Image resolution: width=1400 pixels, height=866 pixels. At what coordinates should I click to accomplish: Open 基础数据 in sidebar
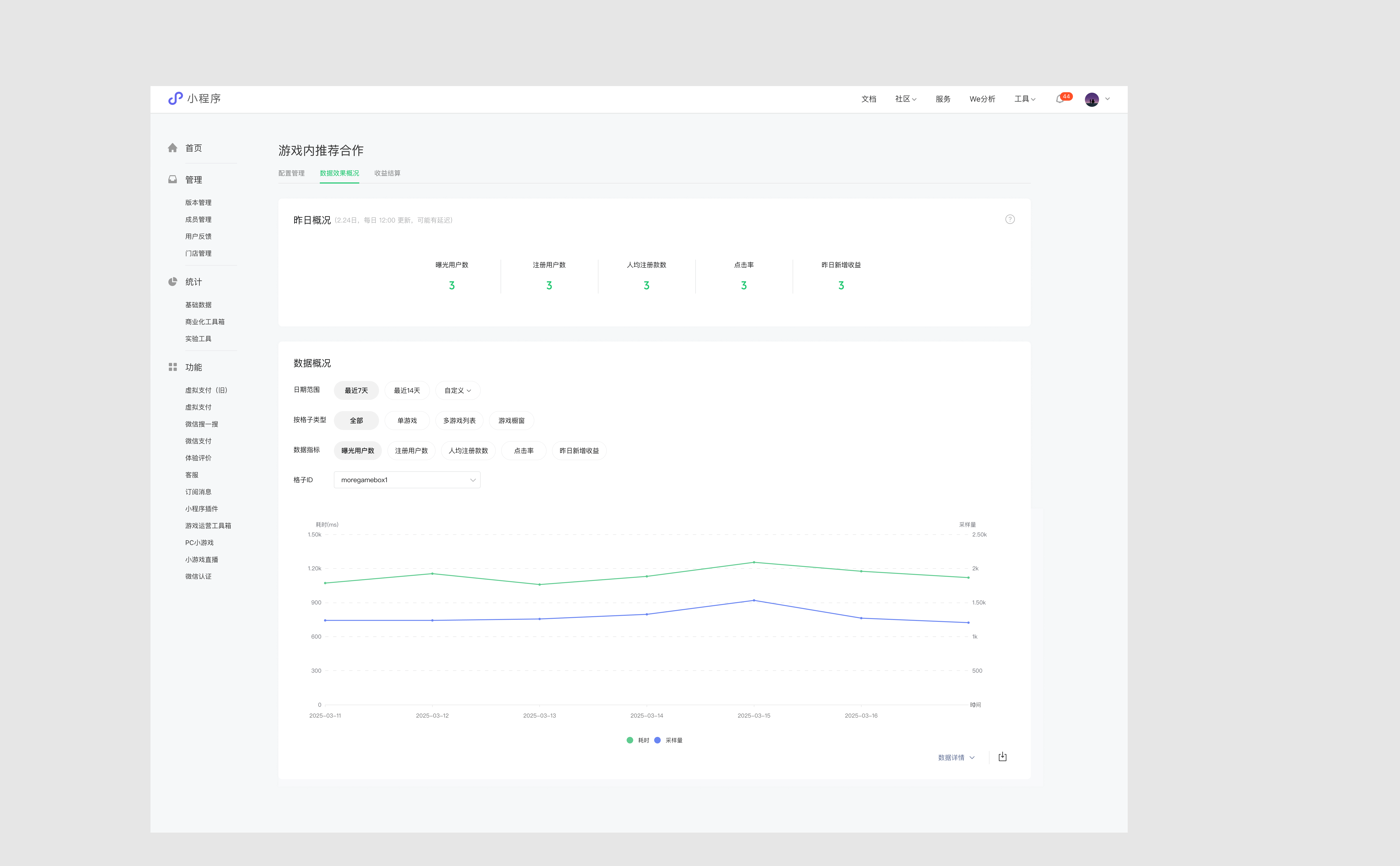[198, 305]
